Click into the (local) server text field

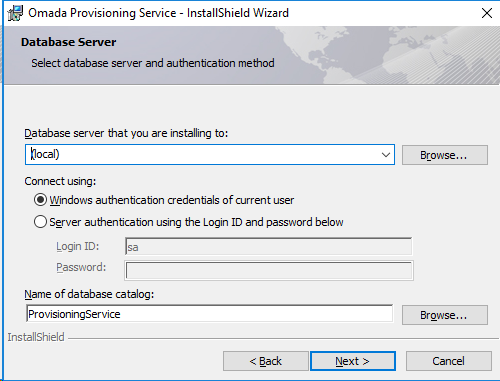202,155
